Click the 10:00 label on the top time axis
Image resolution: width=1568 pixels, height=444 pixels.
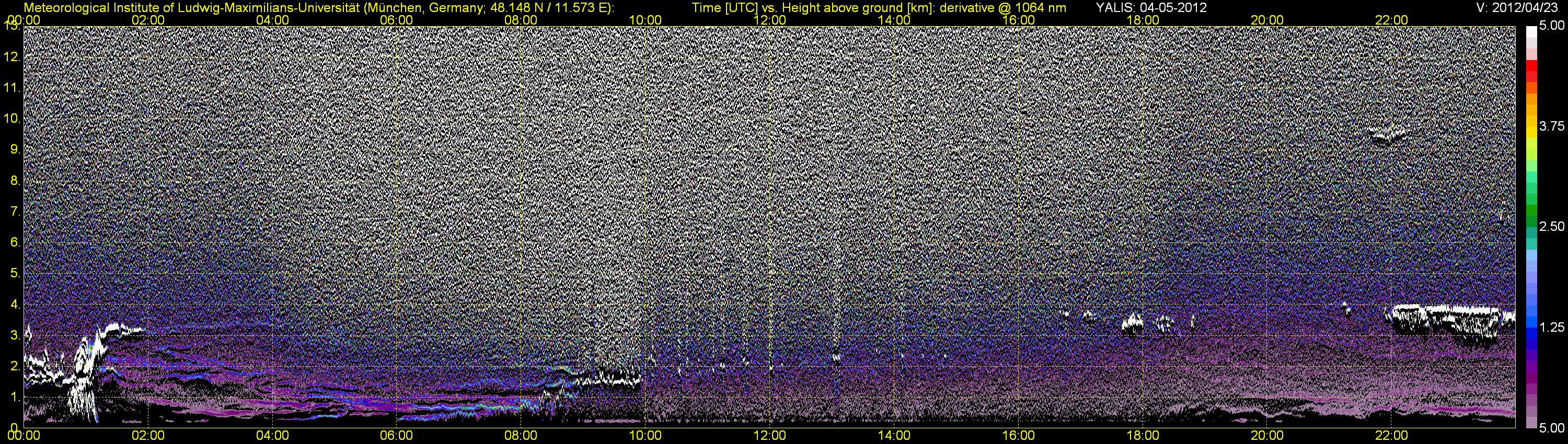click(x=645, y=20)
